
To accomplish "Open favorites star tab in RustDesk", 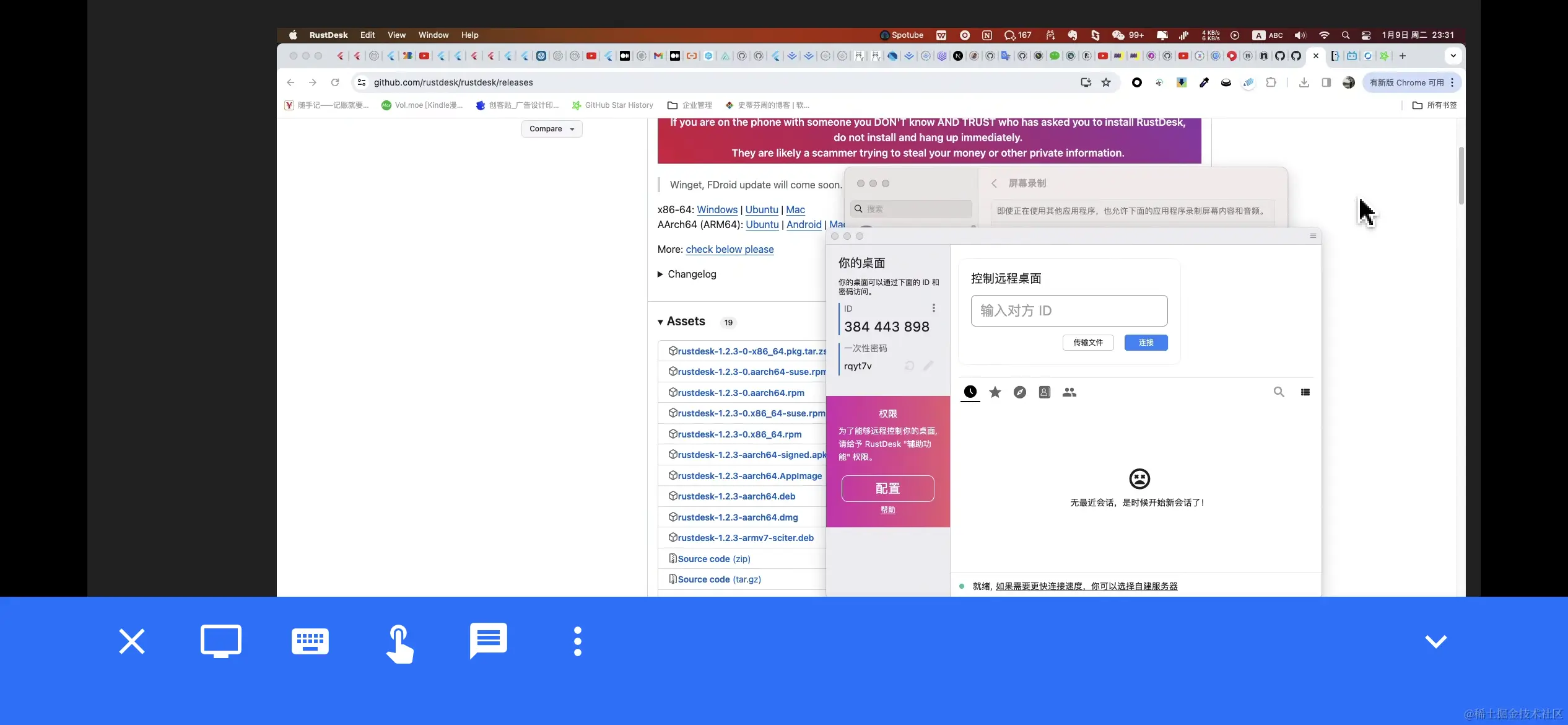I will pyautogui.click(x=995, y=392).
